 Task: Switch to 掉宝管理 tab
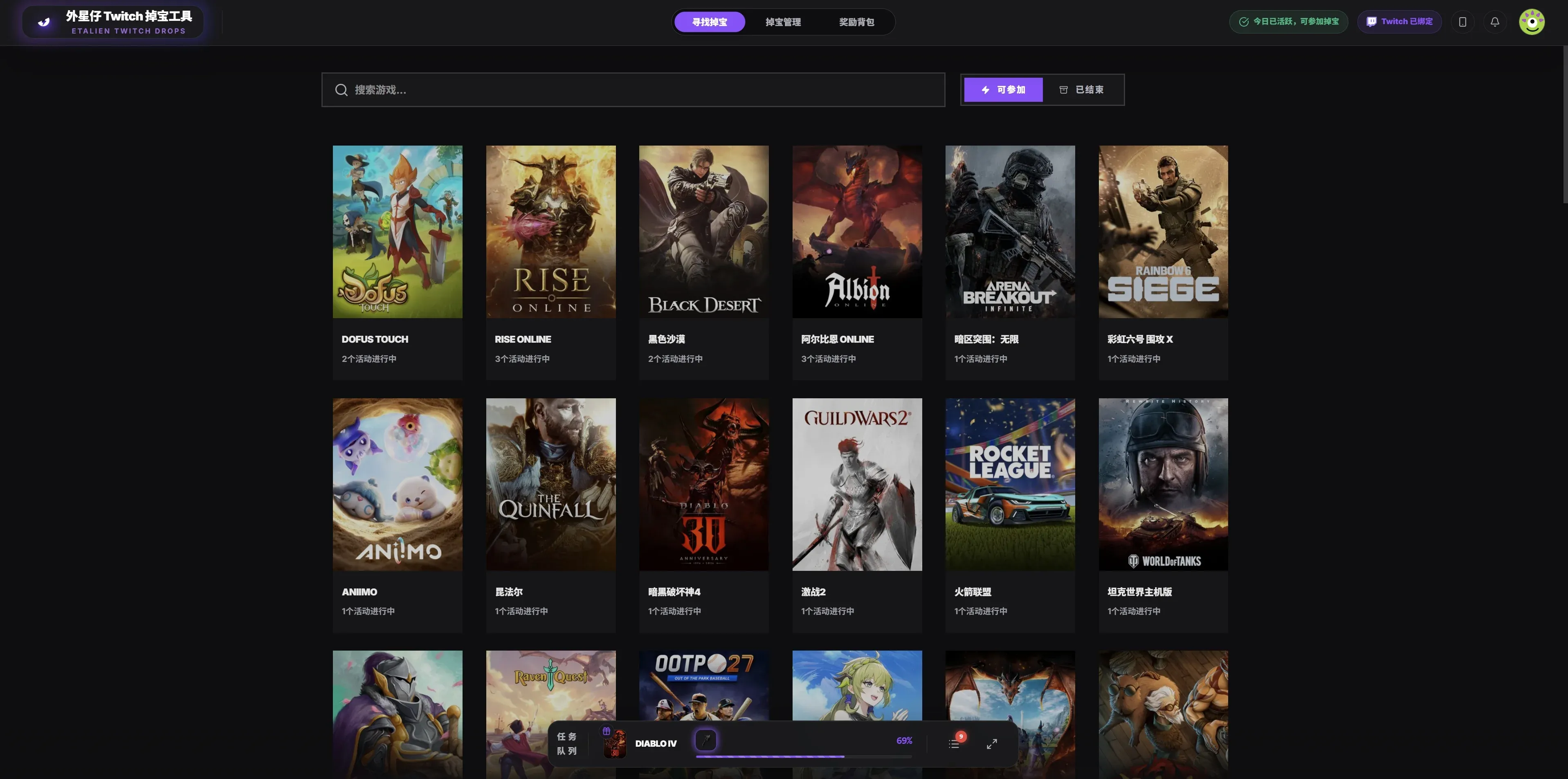coord(784,22)
